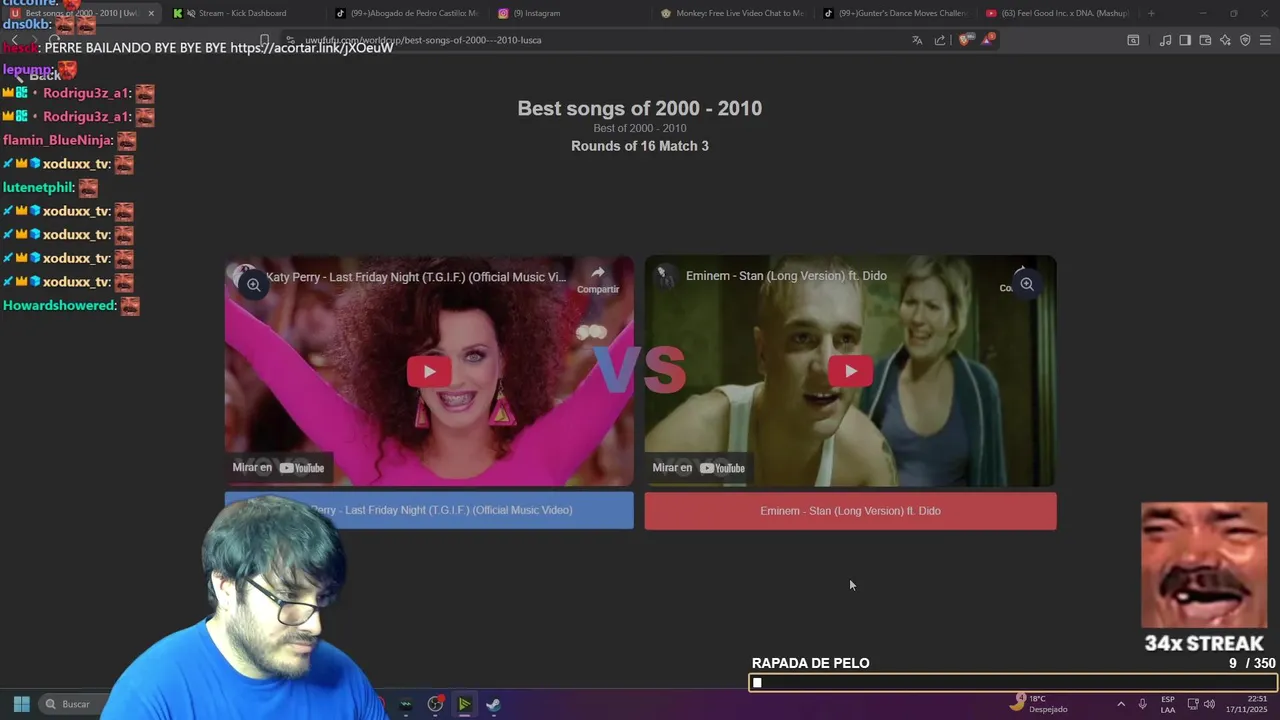This screenshot has width=1280, height=720.
Task: Open the media control music note icon
Action: click(1165, 40)
